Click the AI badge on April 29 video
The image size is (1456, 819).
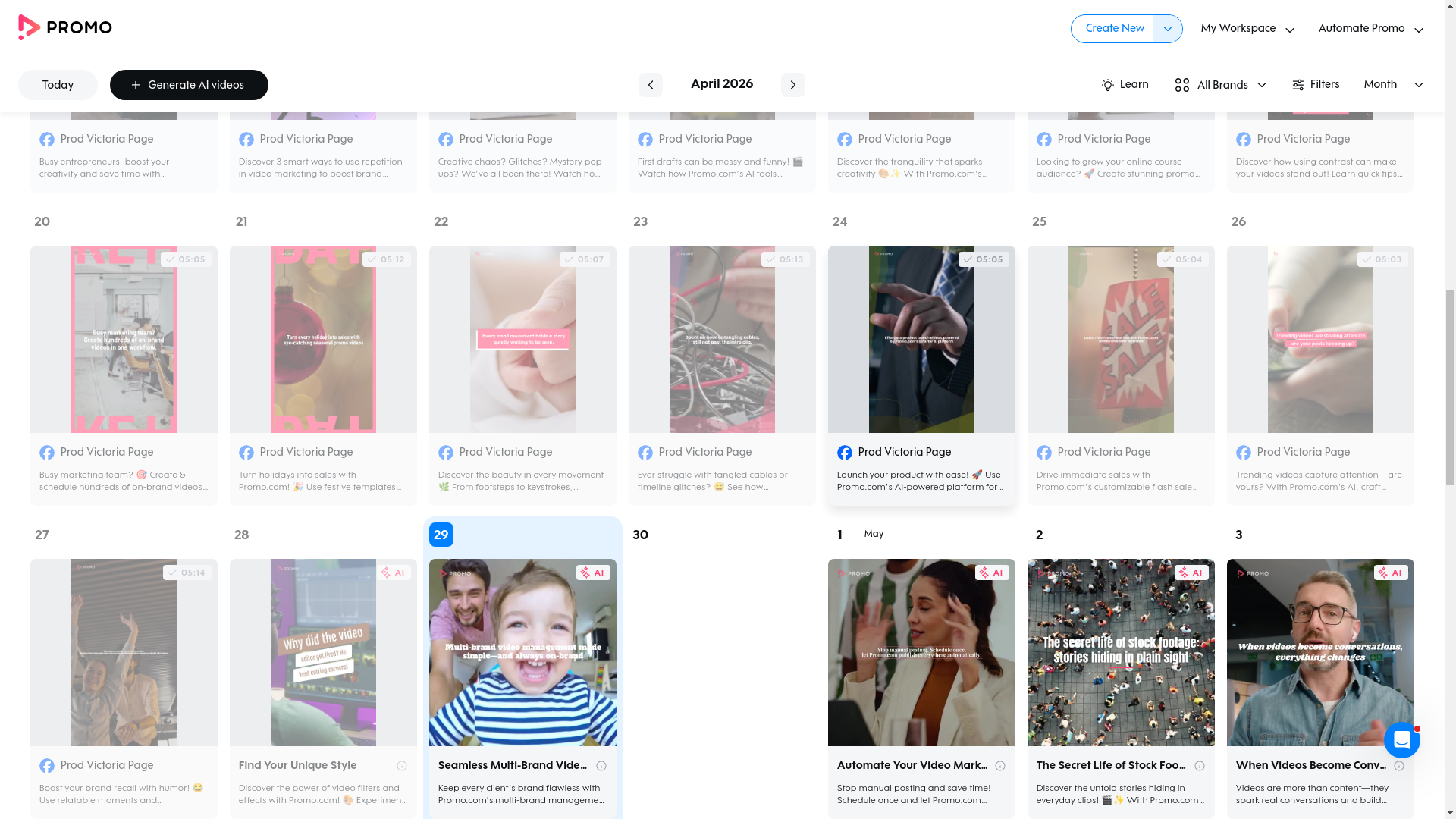593,573
